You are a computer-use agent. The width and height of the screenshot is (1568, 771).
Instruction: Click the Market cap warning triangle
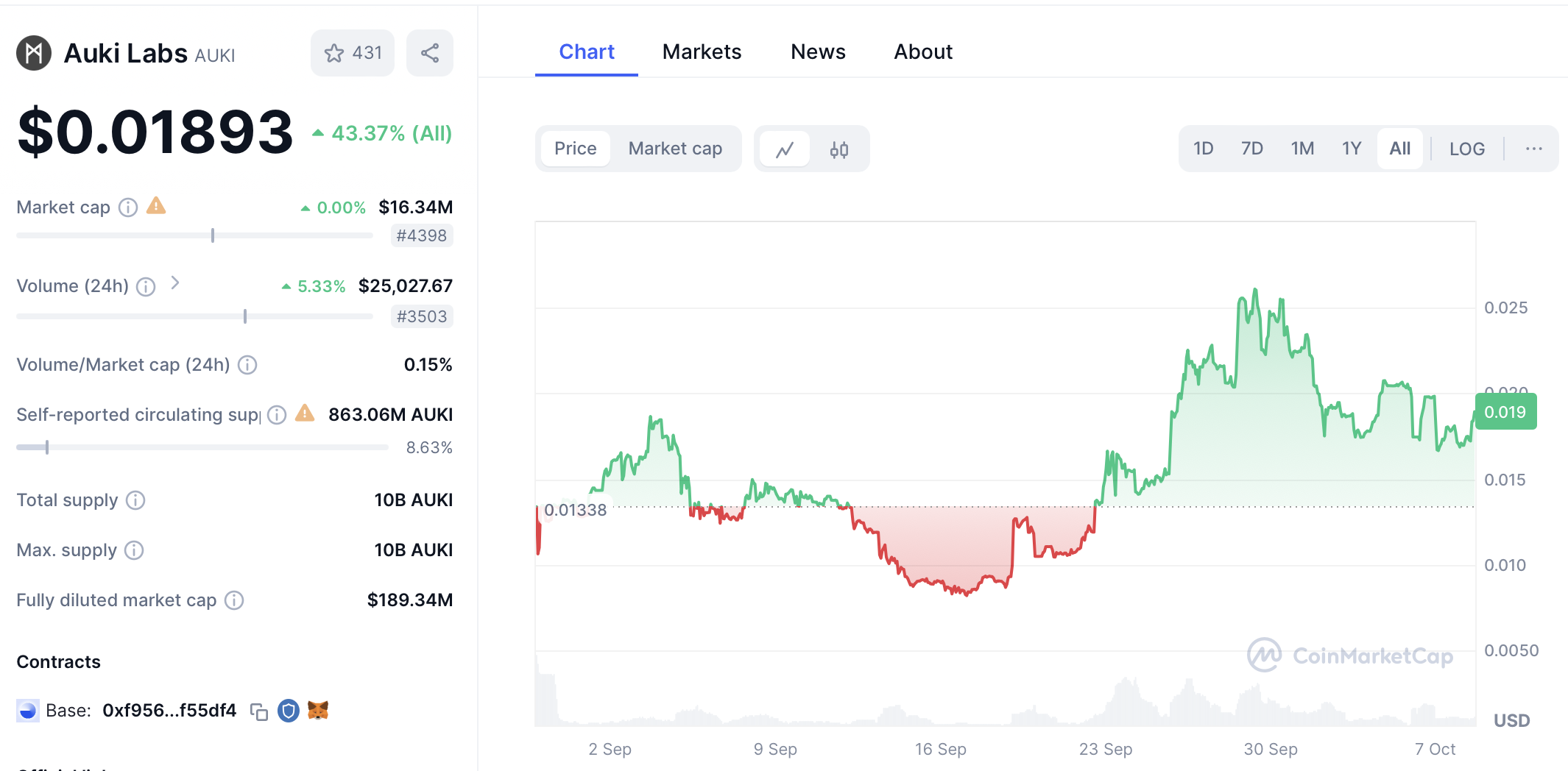point(156,206)
